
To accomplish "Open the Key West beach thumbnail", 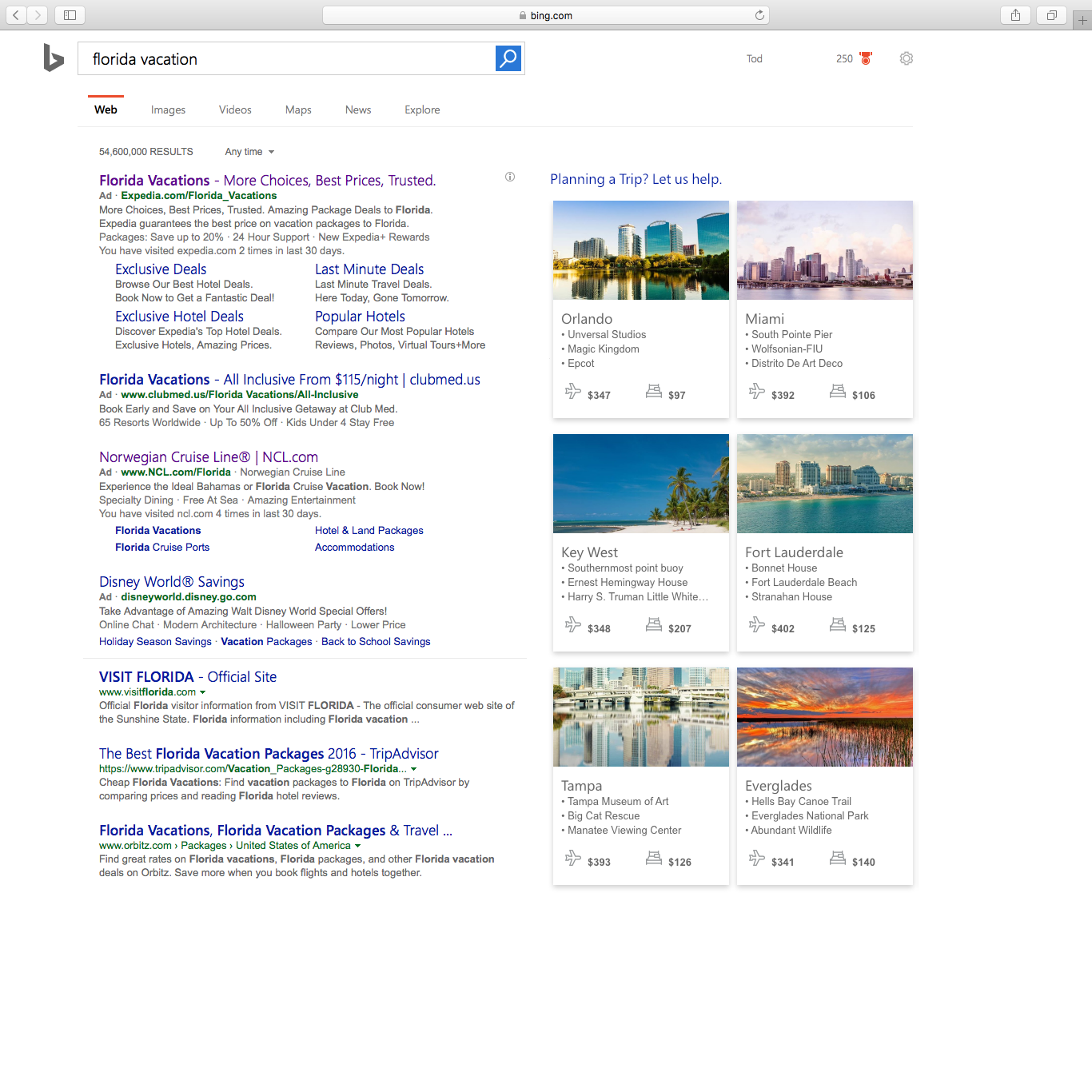I will [x=641, y=484].
